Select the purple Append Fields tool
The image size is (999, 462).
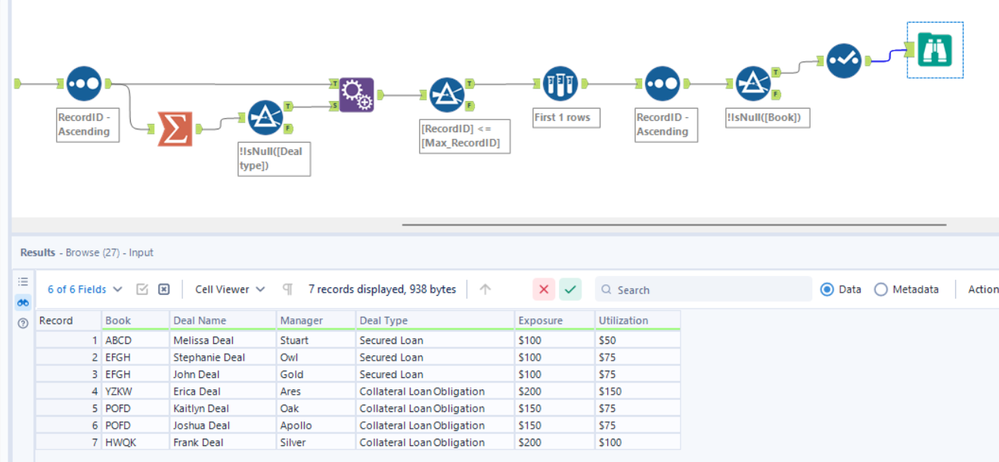[355, 95]
